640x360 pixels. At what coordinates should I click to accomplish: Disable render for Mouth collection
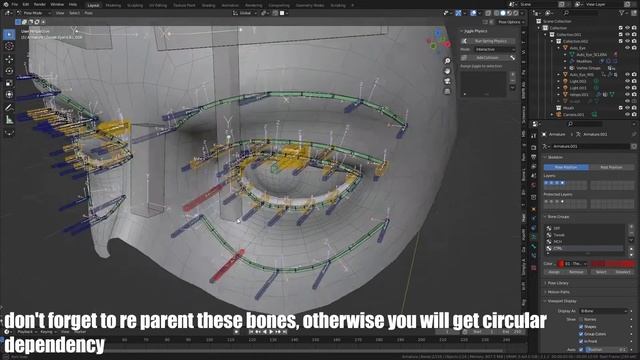point(634,108)
